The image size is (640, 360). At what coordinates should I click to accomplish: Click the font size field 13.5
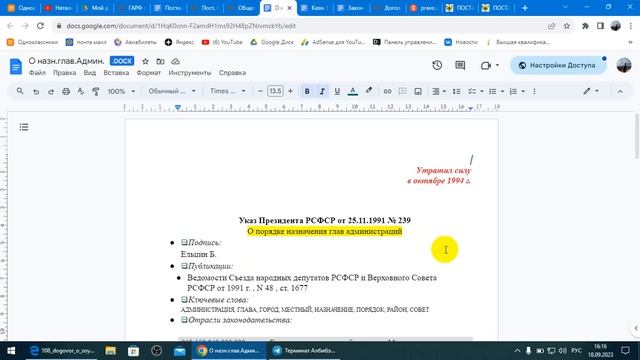(x=275, y=91)
